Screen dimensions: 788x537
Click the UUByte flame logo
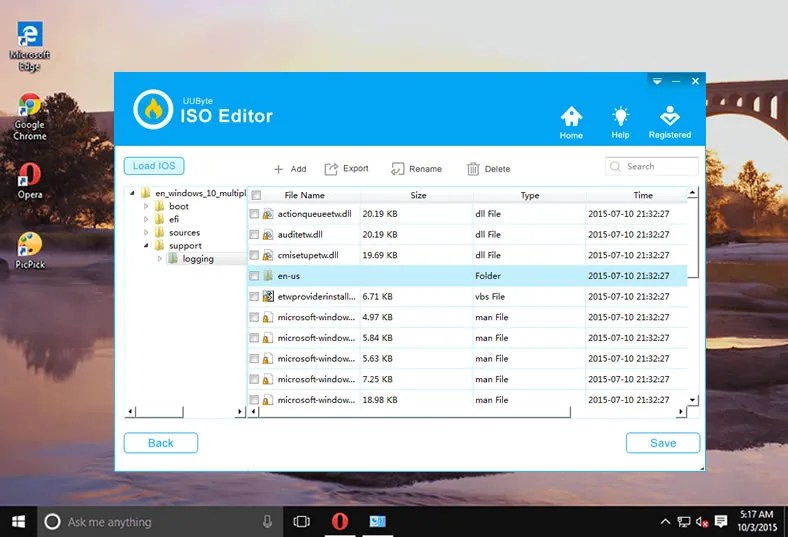153,109
